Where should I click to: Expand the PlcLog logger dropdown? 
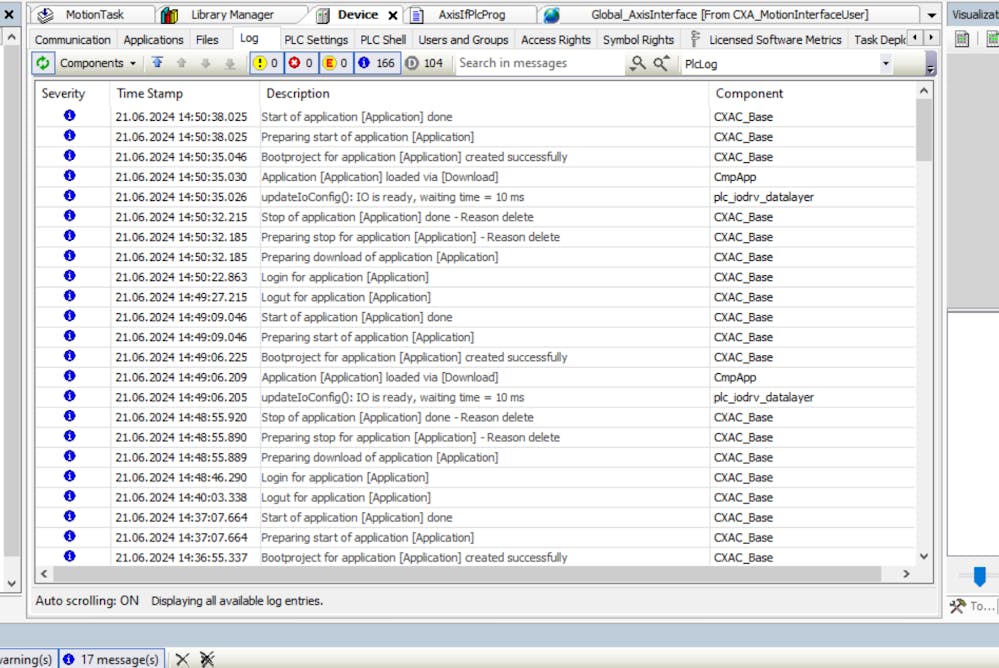click(885, 63)
